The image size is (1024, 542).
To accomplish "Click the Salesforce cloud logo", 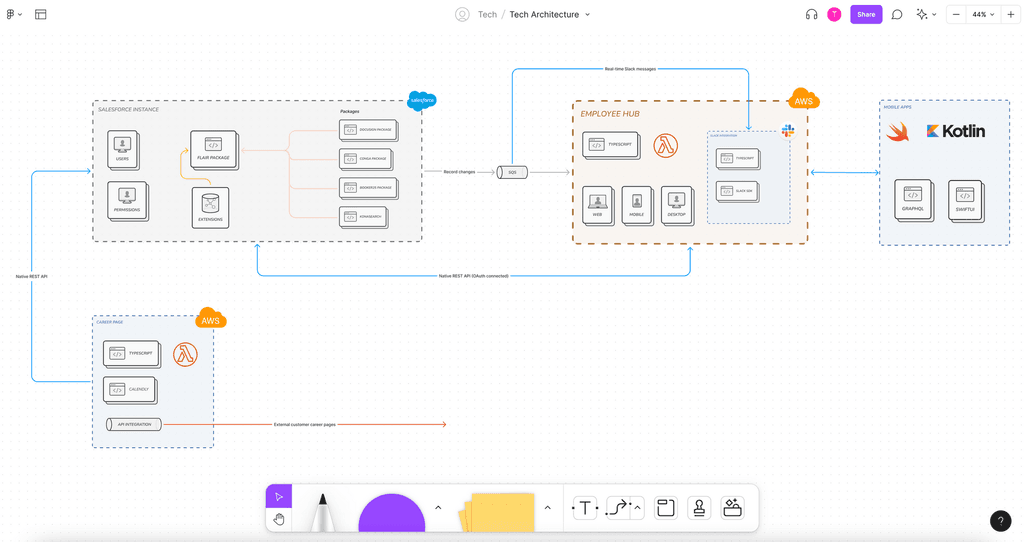I will (422, 100).
